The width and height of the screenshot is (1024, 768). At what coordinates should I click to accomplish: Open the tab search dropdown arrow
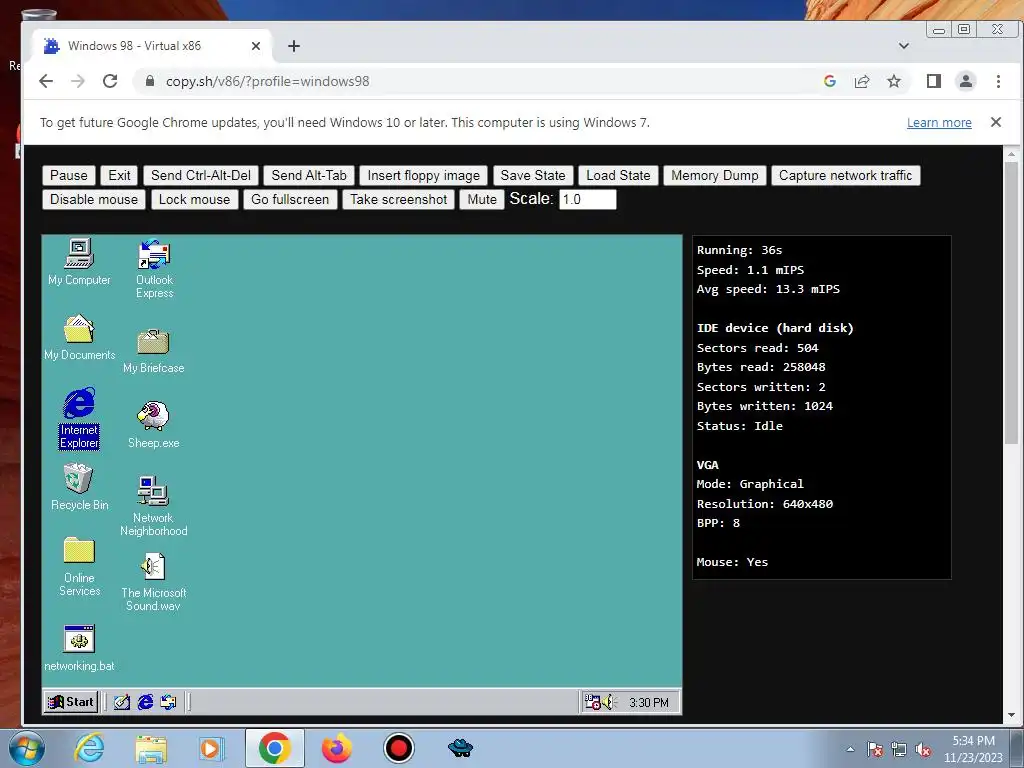pos(904,46)
